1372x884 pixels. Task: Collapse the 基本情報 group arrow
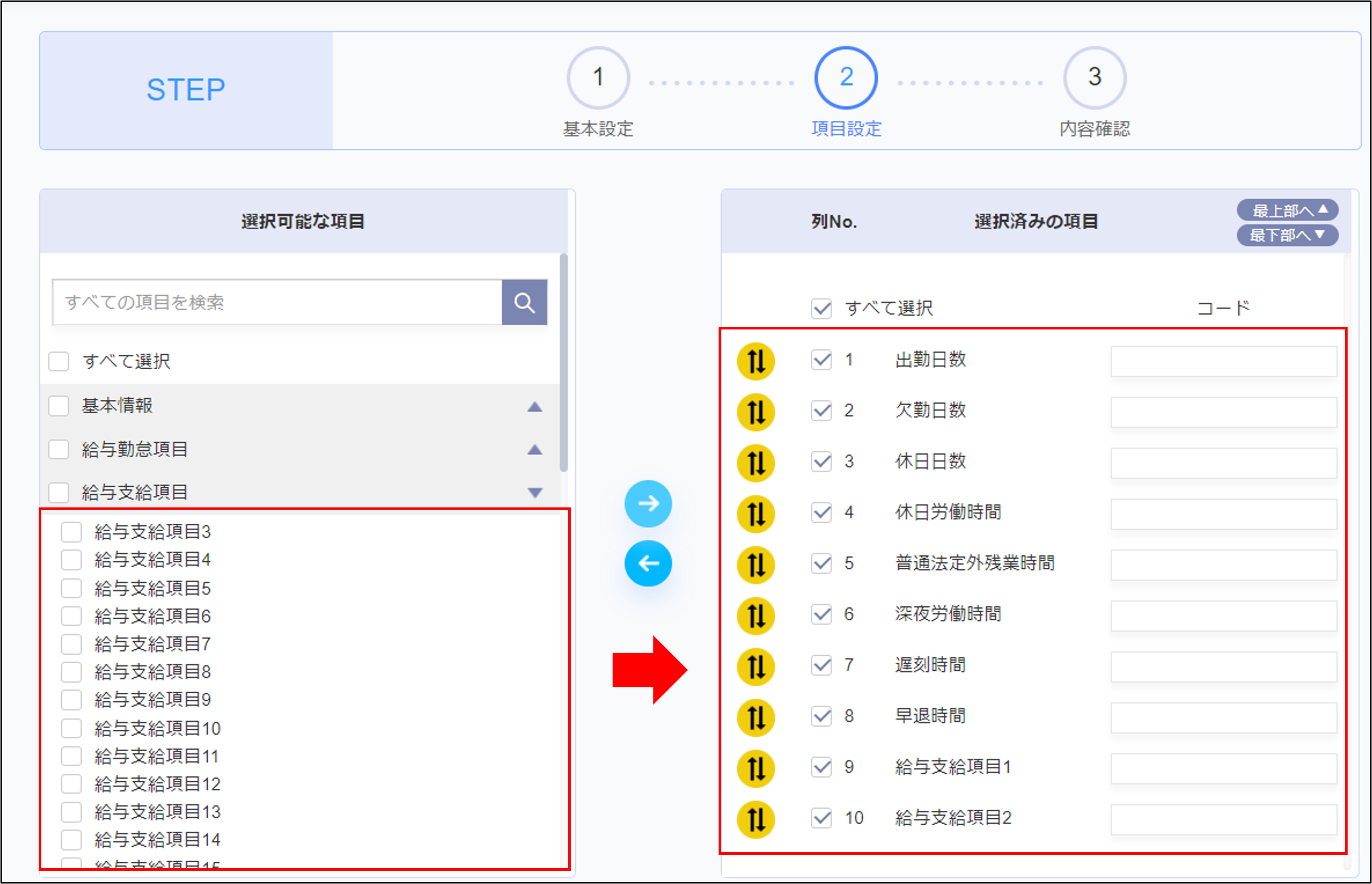coord(534,406)
